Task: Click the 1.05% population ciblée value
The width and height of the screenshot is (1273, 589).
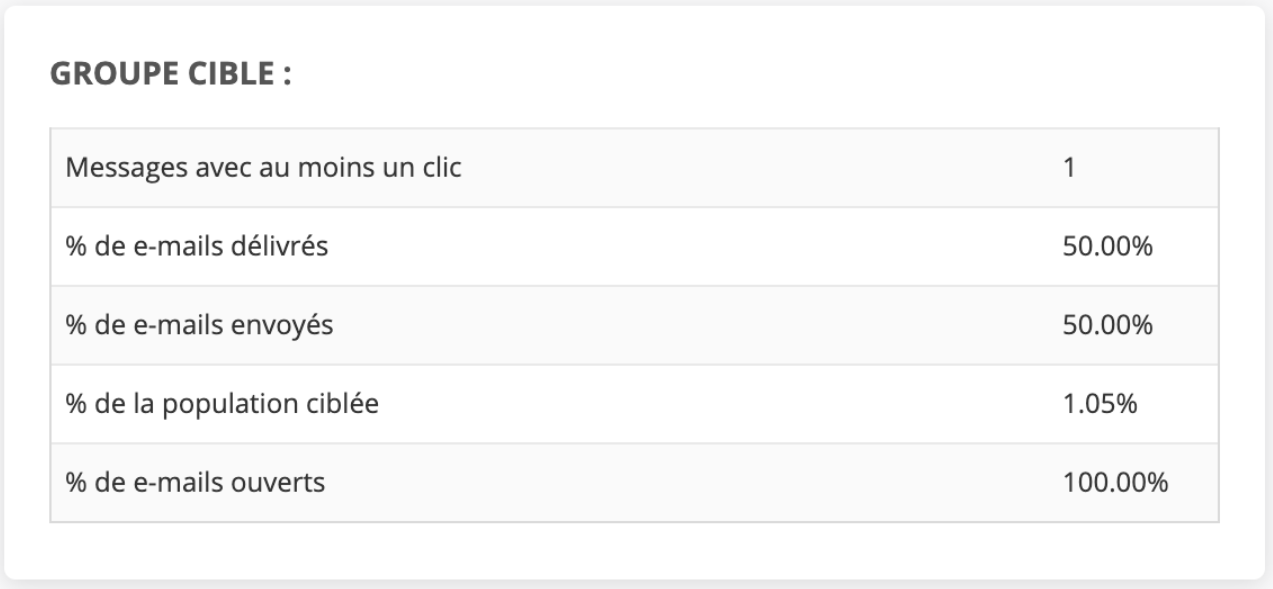Action: click(x=1100, y=404)
